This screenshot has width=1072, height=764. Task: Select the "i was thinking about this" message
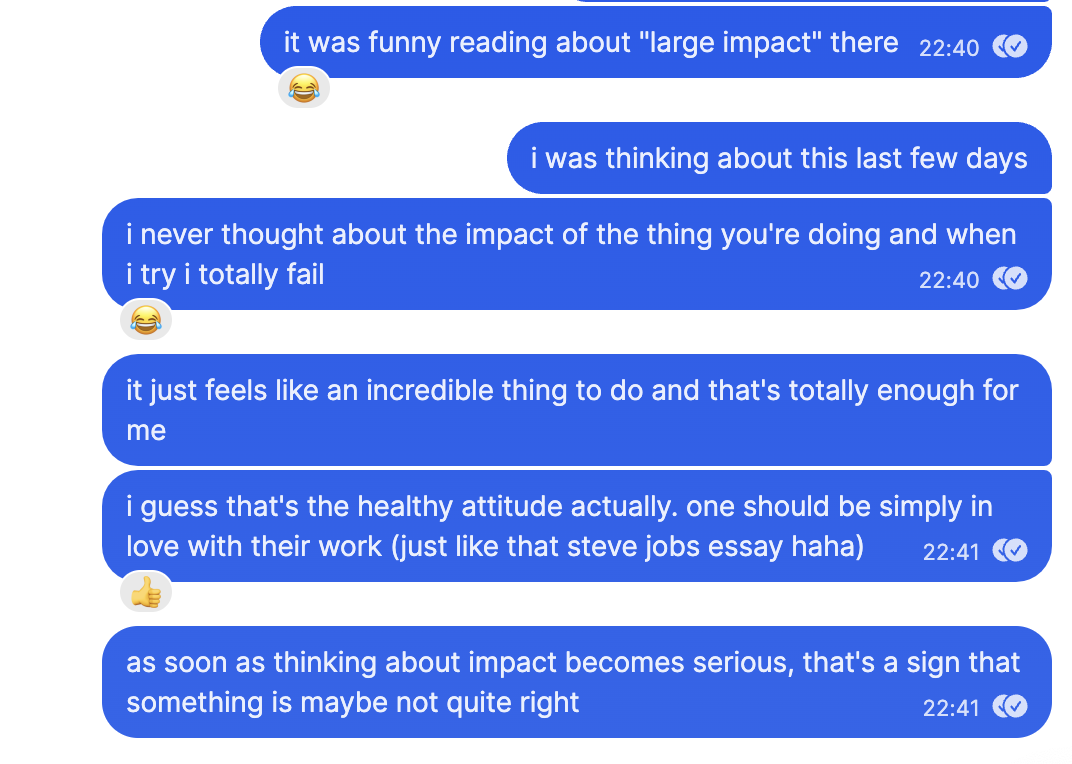778,159
